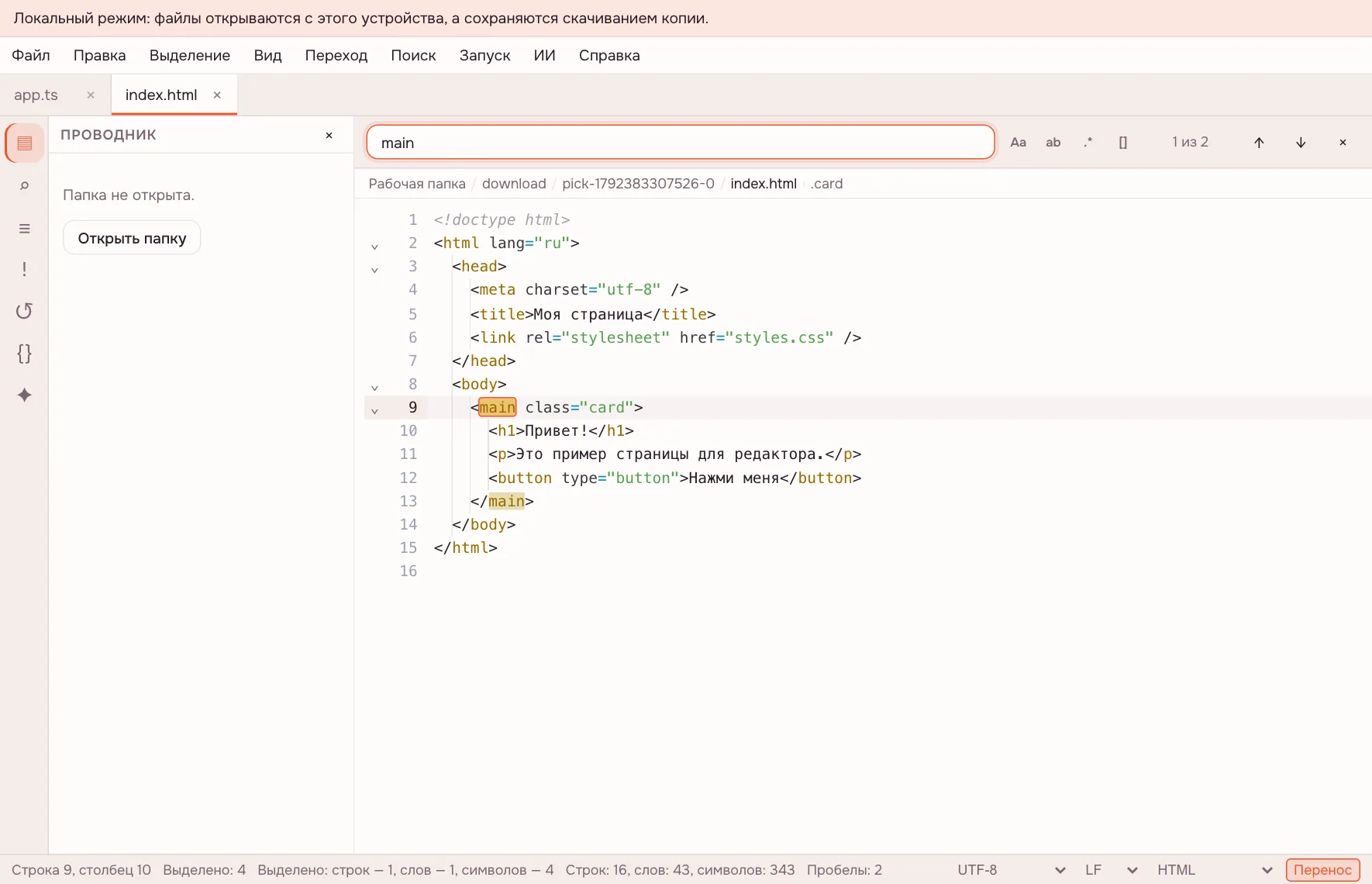Toggle word wrap with the Перенос button
Screen dimensions: 1372x884
(1322, 870)
